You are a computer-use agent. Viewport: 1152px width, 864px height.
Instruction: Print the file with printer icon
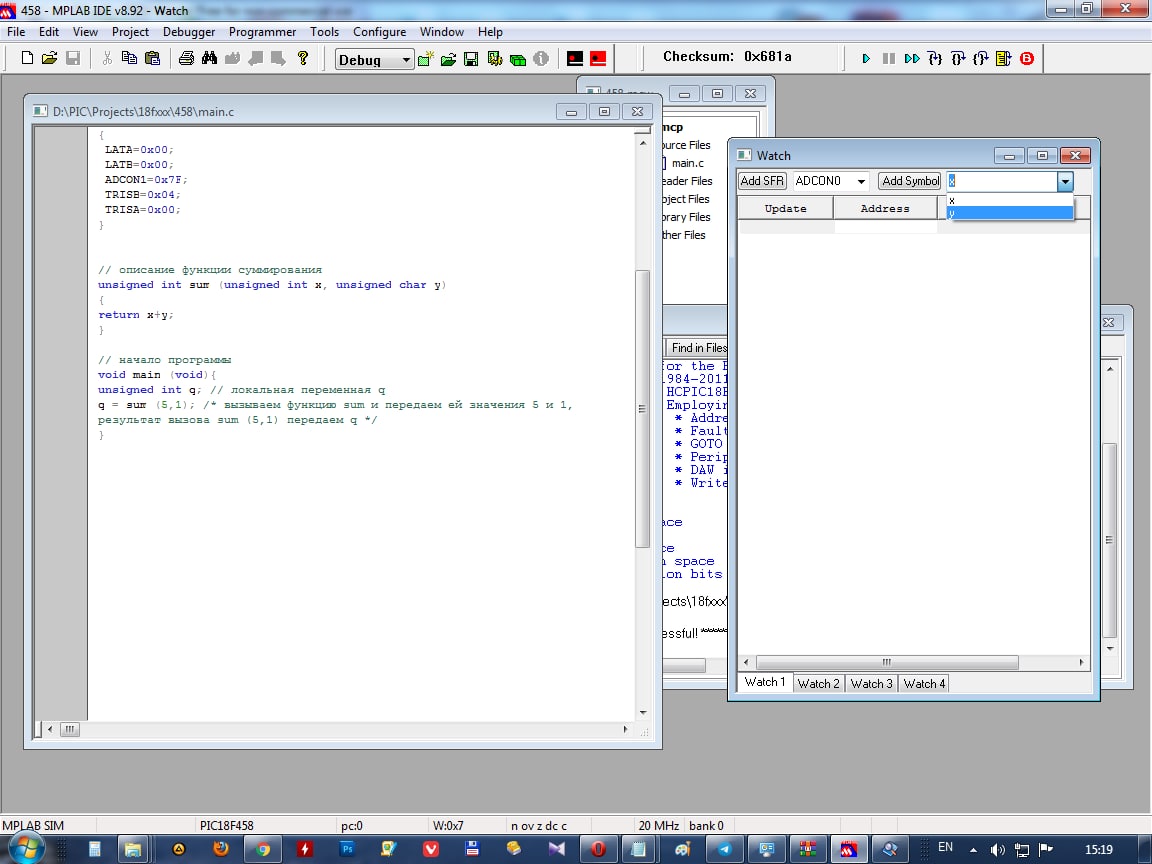tap(187, 58)
